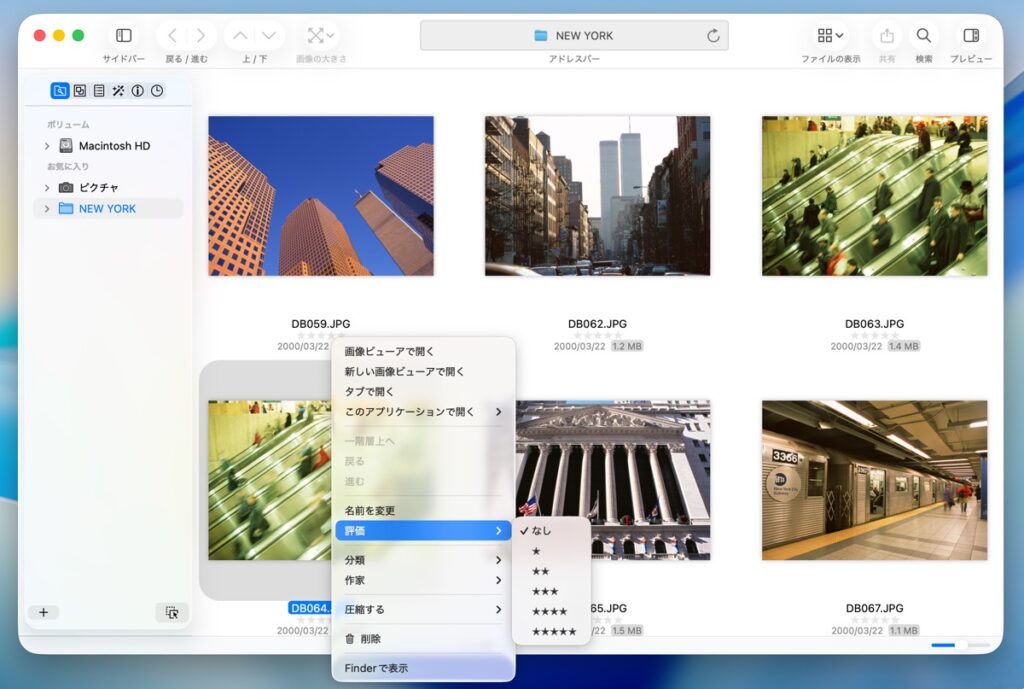The width and height of the screenshot is (1024, 689).
Task: Choose 名前を変更 from context menu
Action: (x=369, y=511)
